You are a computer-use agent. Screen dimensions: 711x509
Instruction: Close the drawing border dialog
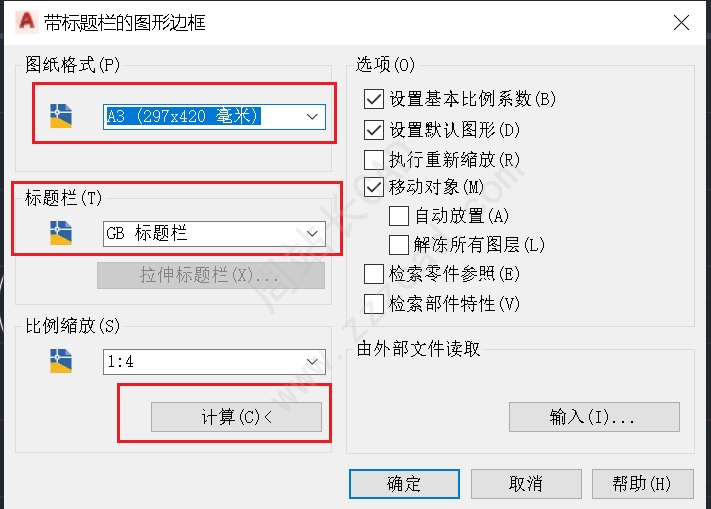[681, 22]
